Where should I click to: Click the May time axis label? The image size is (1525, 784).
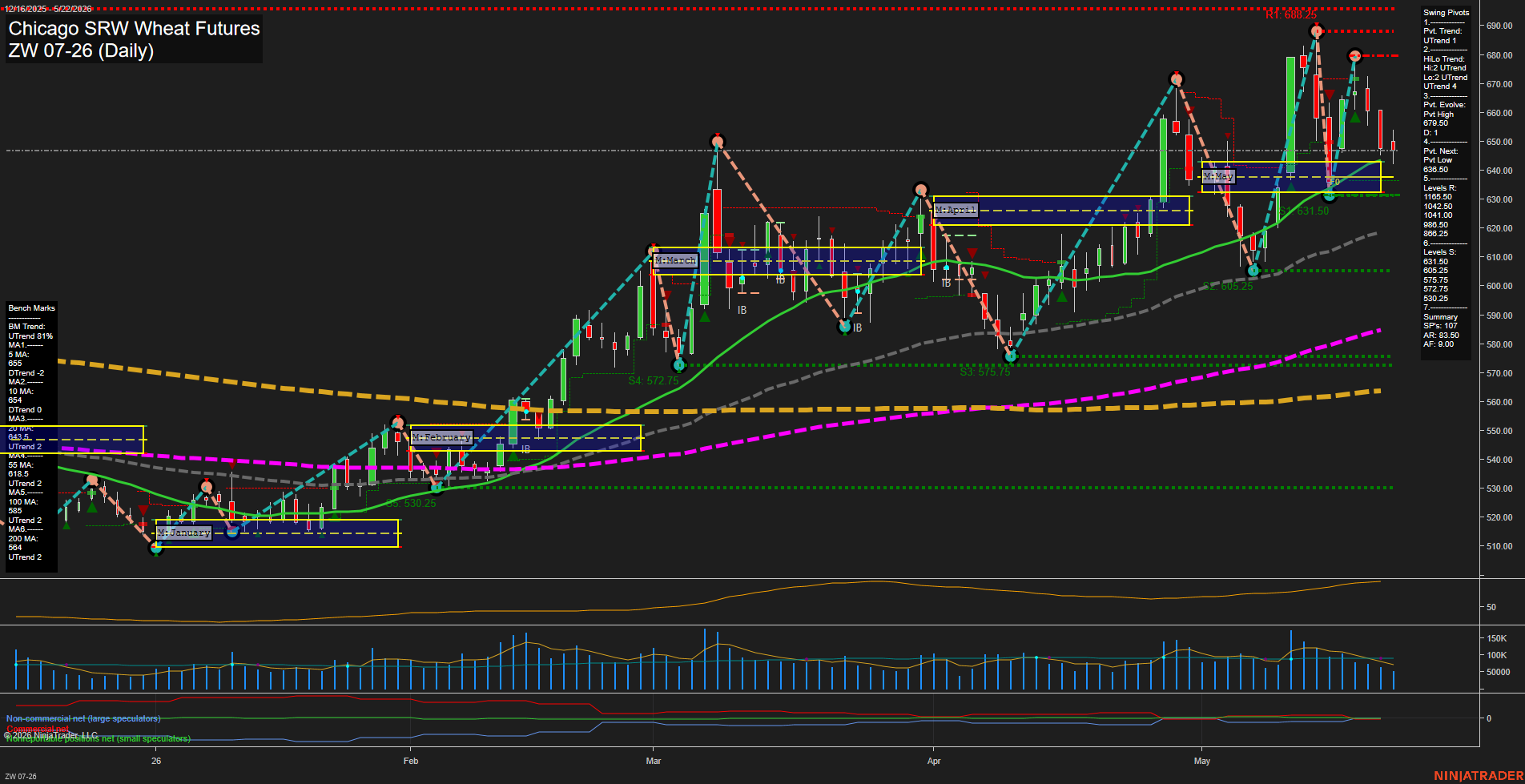pyautogui.click(x=1202, y=761)
